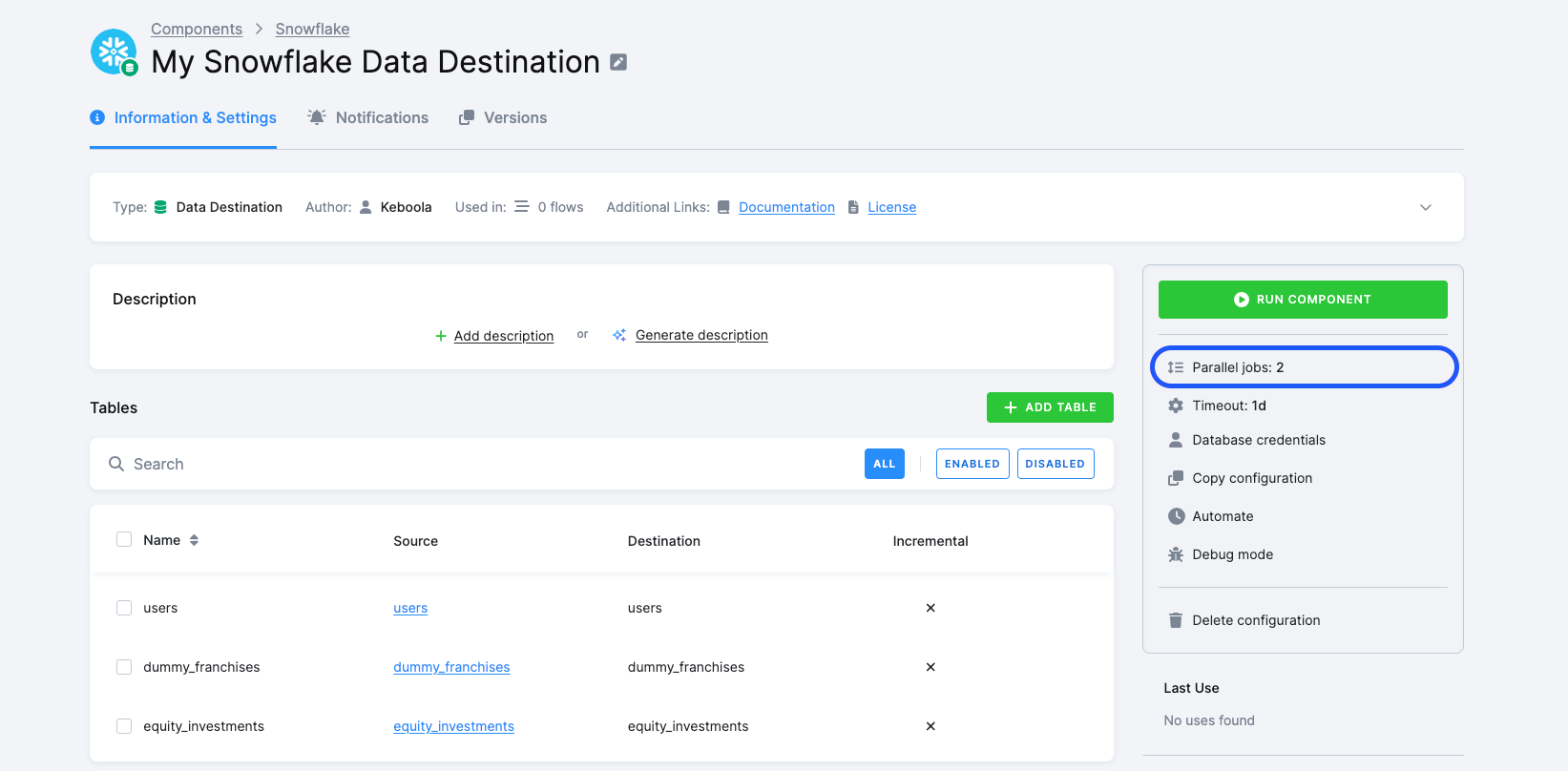Select the ENABLED filter toggle
This screenshot has height=771, width=1568.
(972, 464)
